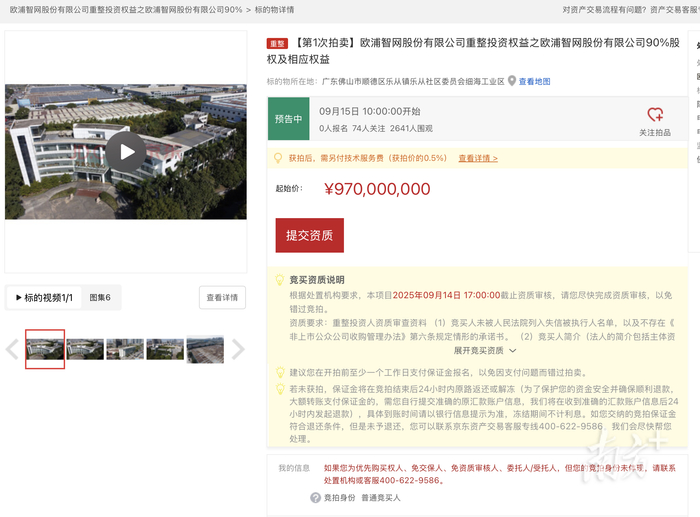Click the lightbulb icon in service fee notice
Screen dimensions: 700x517
click(278, 158)
